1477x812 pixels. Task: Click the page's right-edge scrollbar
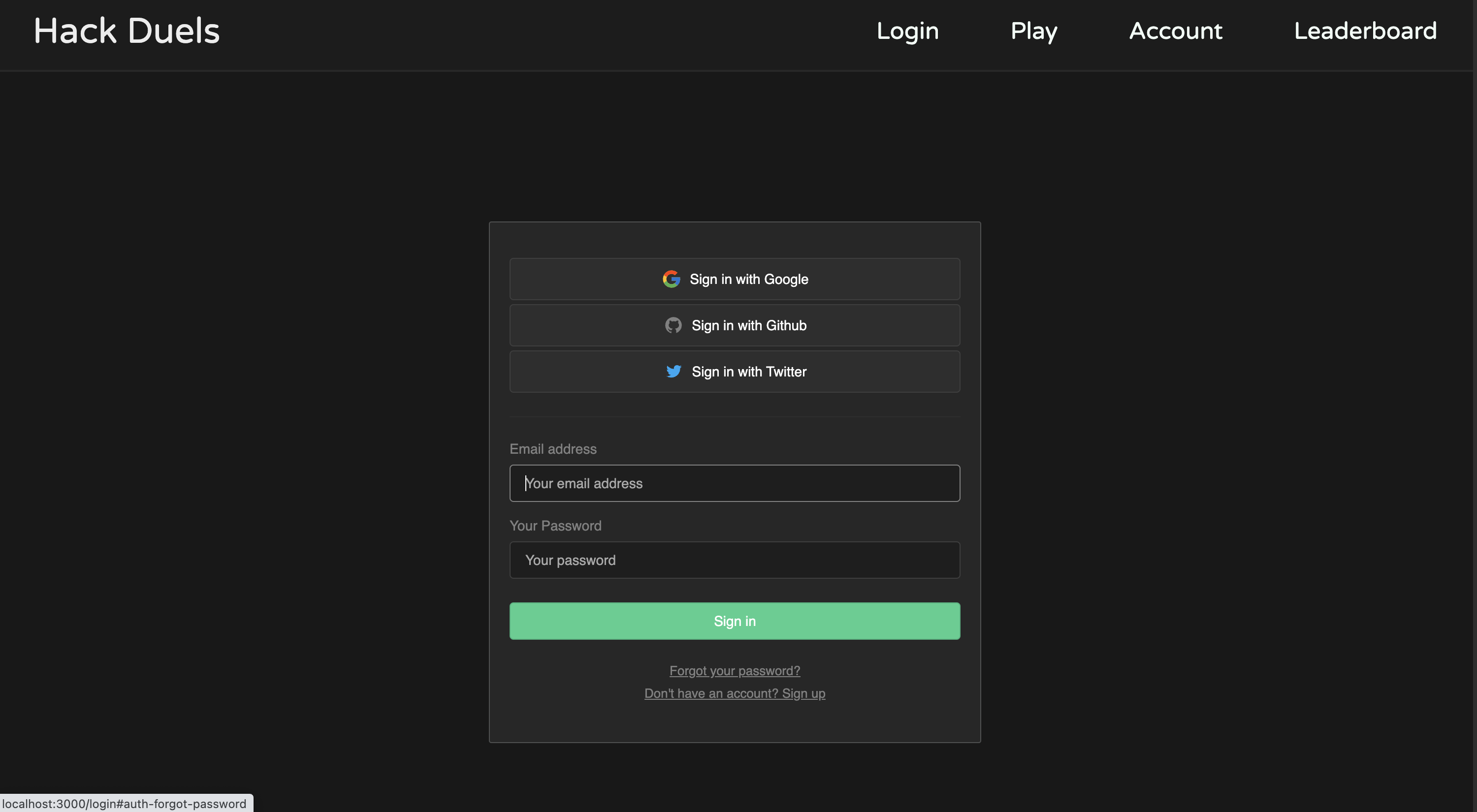(x=1474, y=401)
